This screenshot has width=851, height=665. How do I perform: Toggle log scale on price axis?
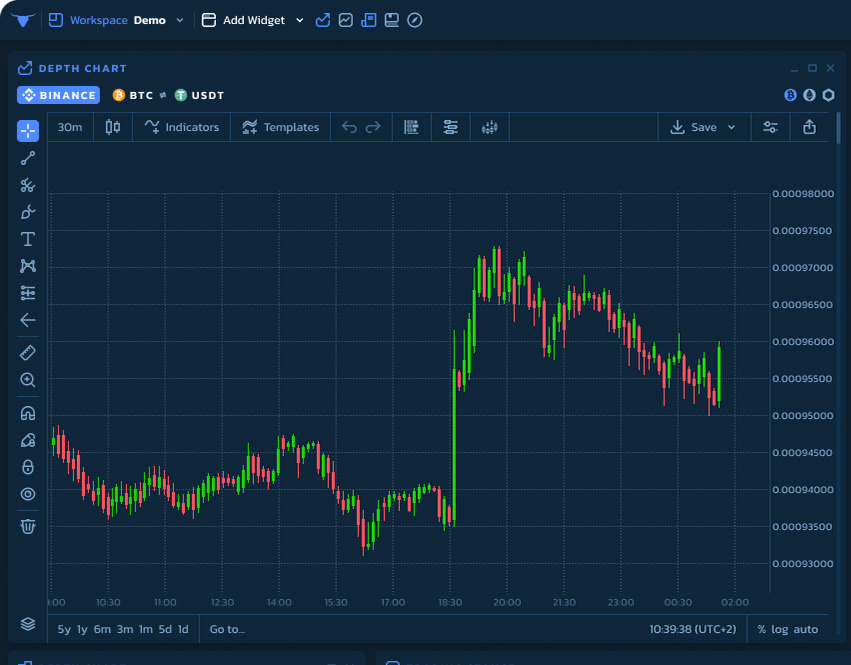pos(779,629)
